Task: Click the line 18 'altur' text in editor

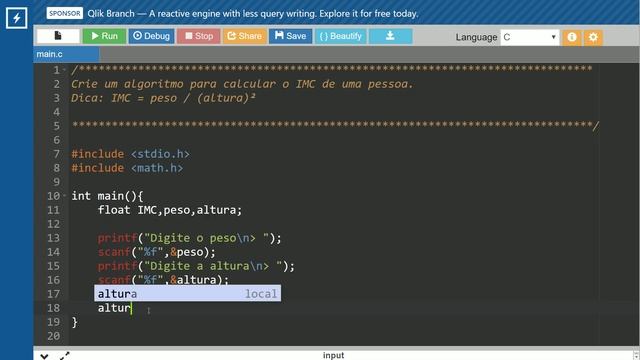Action: click(x=114, y=308)
